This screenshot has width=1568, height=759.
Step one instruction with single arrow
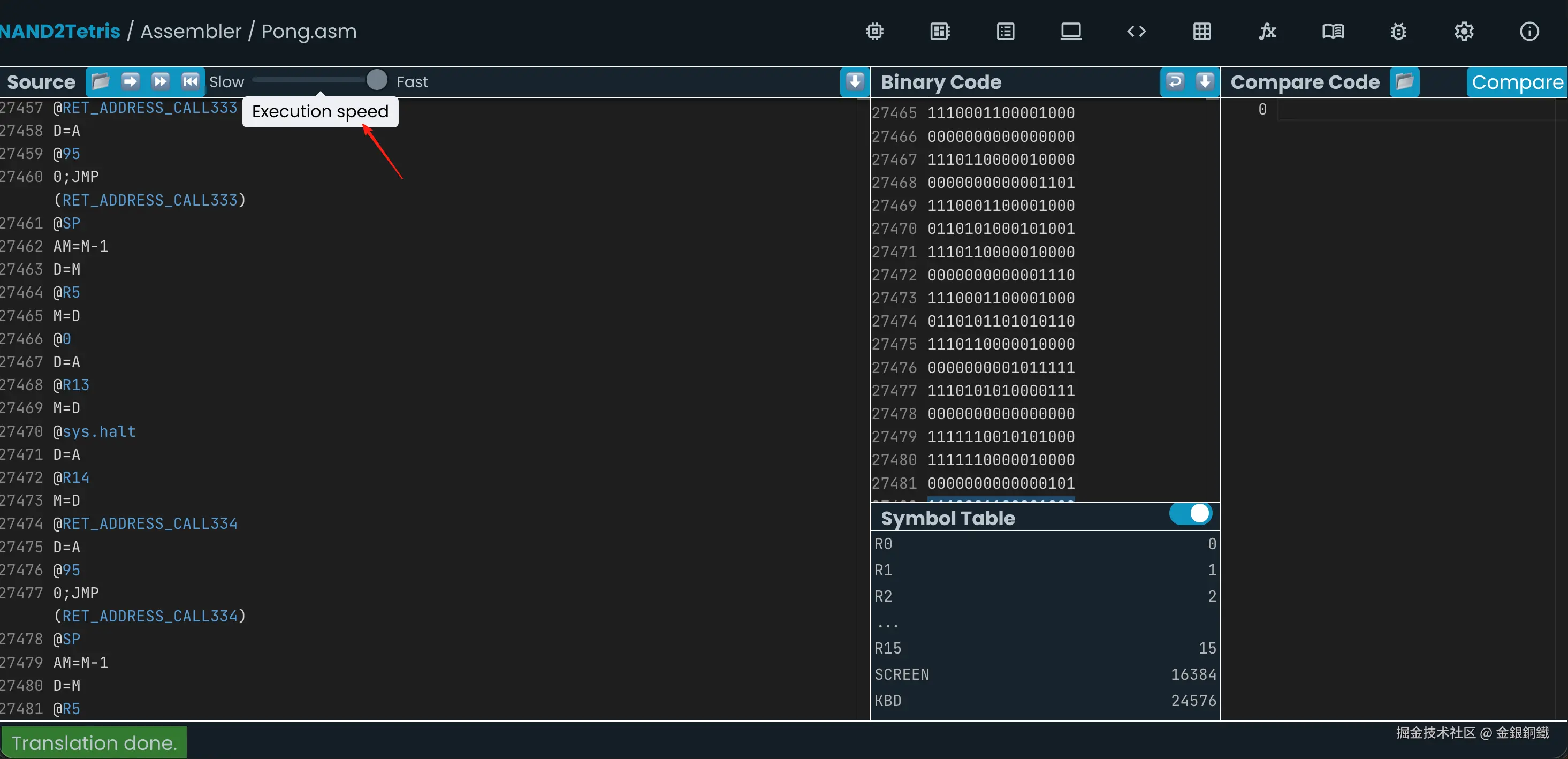point(130,81)
